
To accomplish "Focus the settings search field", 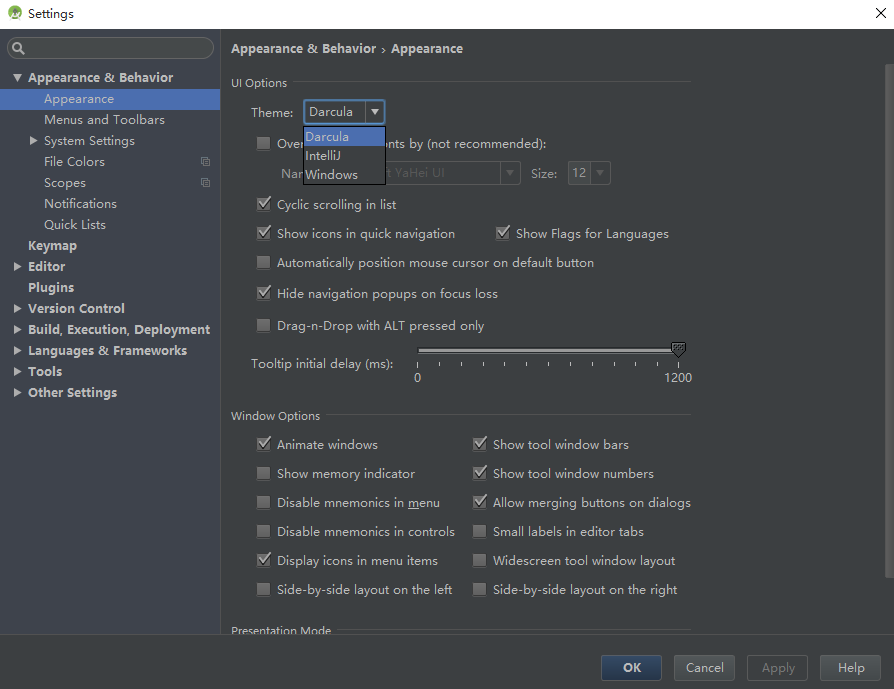I will 111,48.
